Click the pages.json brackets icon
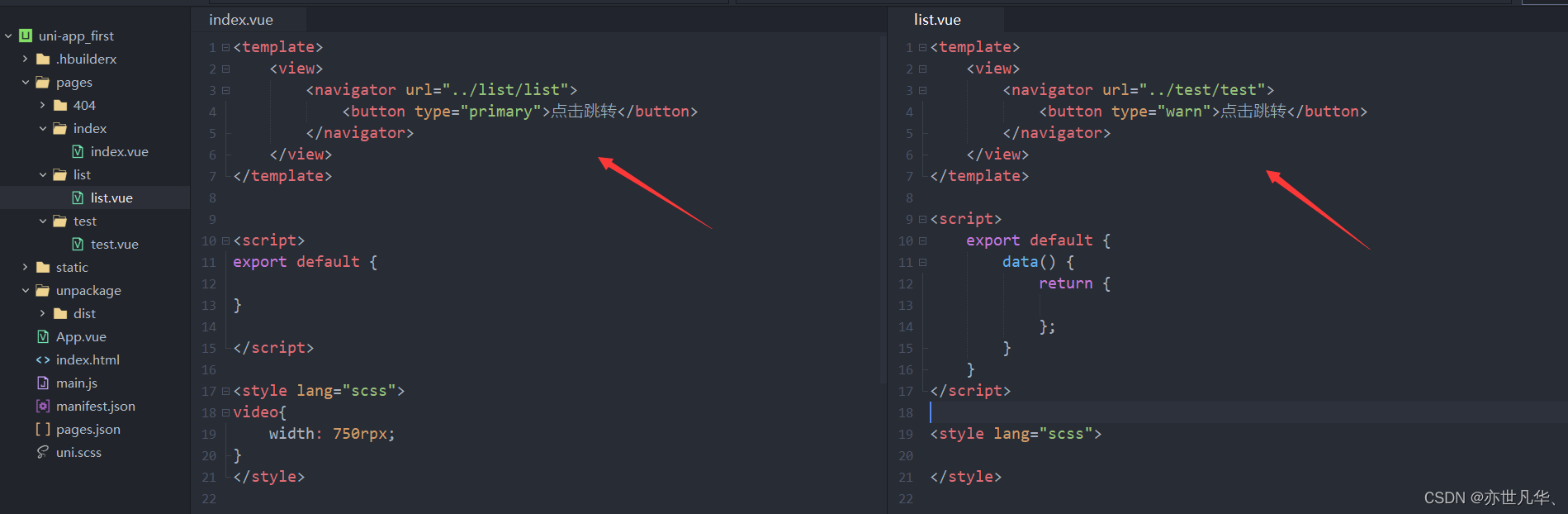1568x514 pixels. click(x=43, y=429)
